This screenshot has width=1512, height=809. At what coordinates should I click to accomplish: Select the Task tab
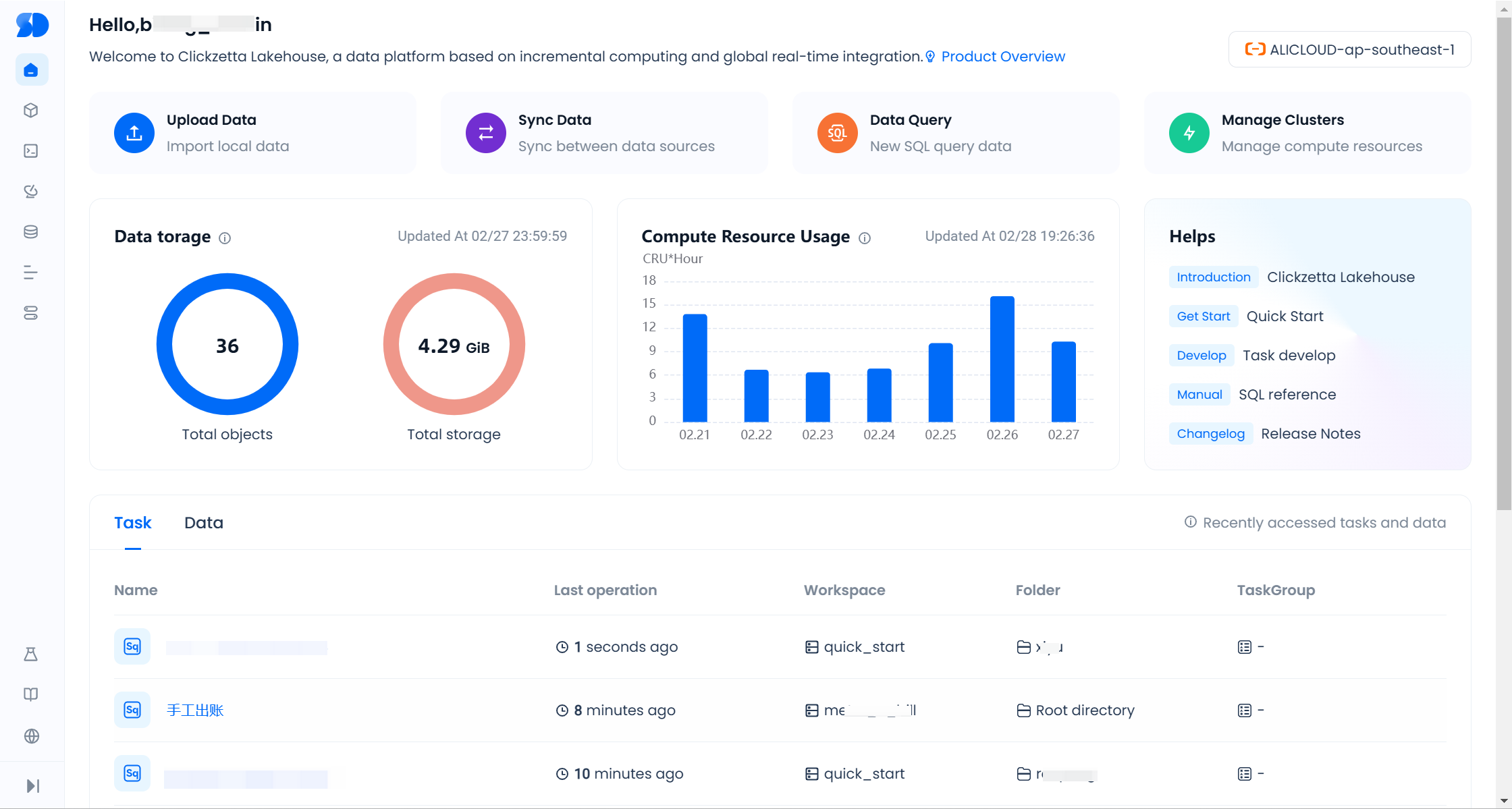[x=132, y=523]
